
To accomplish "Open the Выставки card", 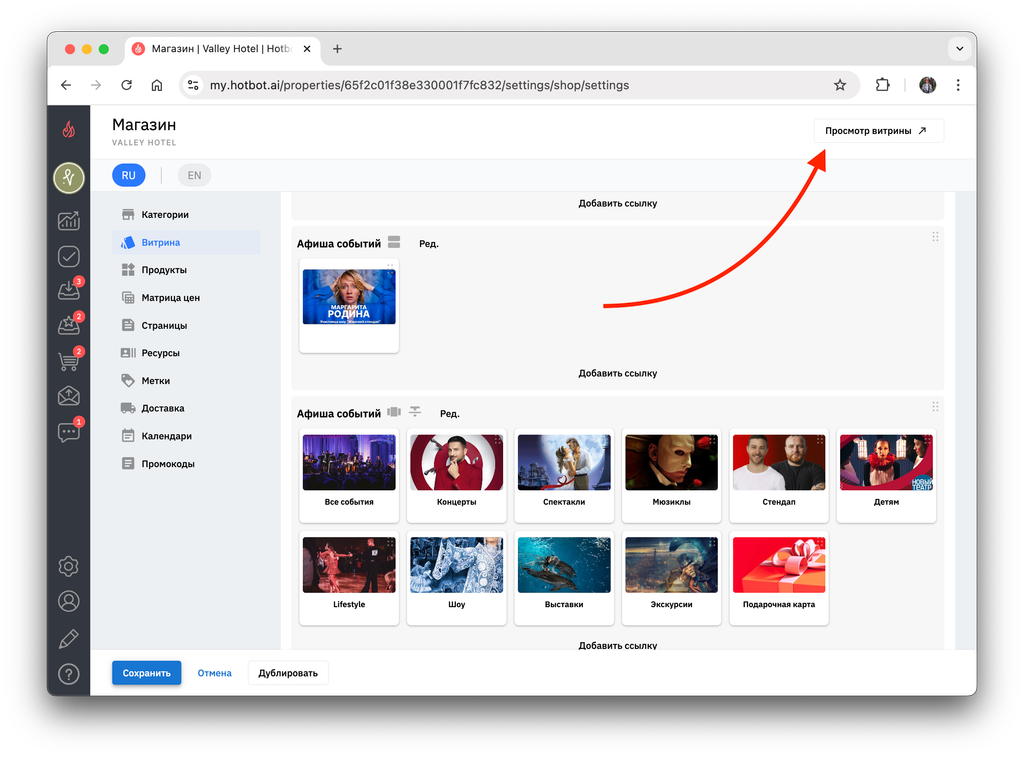I will pos(564,578).
